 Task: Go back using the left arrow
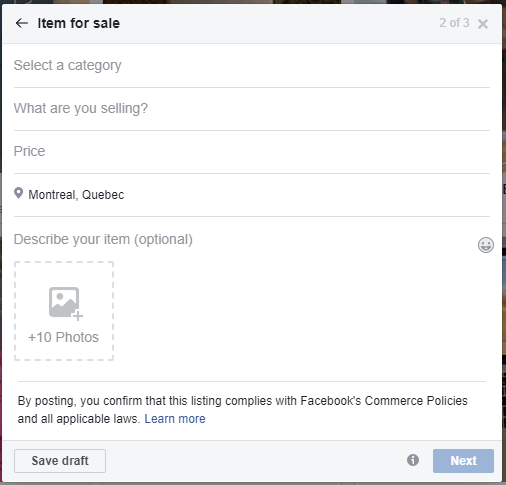pos(22,23)
